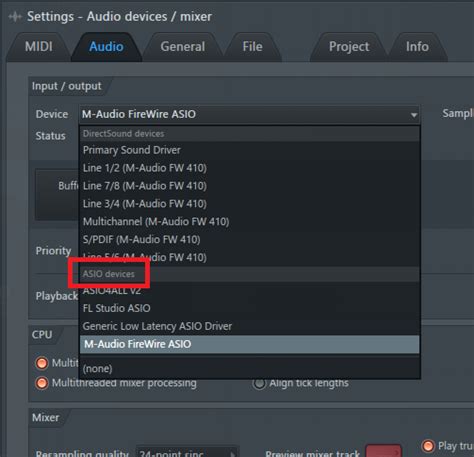Image resolution: width=474 pixels, height=457 pixels.
Task: Switch to the MIDI settings tab
Action: point(39,47)
